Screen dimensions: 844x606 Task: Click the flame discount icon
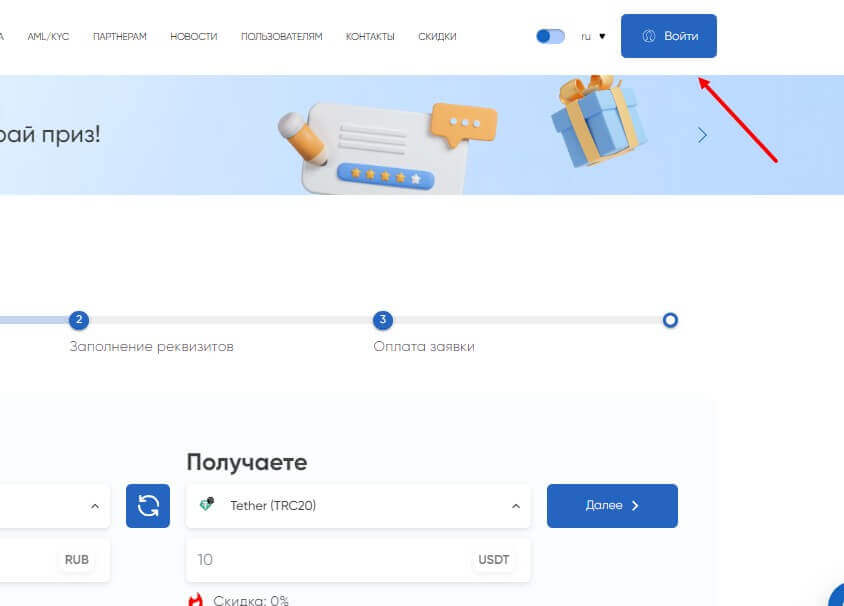pos(196,600)
